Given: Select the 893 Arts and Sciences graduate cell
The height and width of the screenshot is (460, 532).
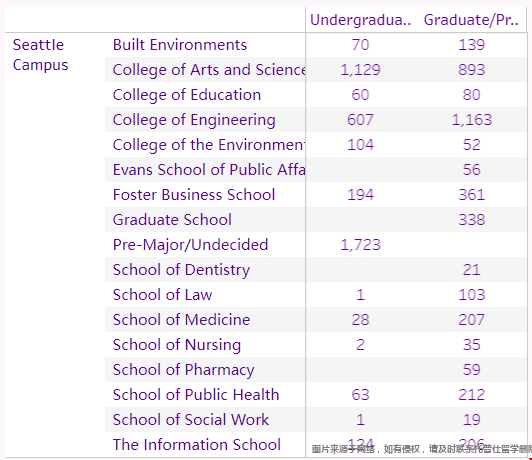Looking at the screenshot, I should pyautogui.click(x=472, y=70).
